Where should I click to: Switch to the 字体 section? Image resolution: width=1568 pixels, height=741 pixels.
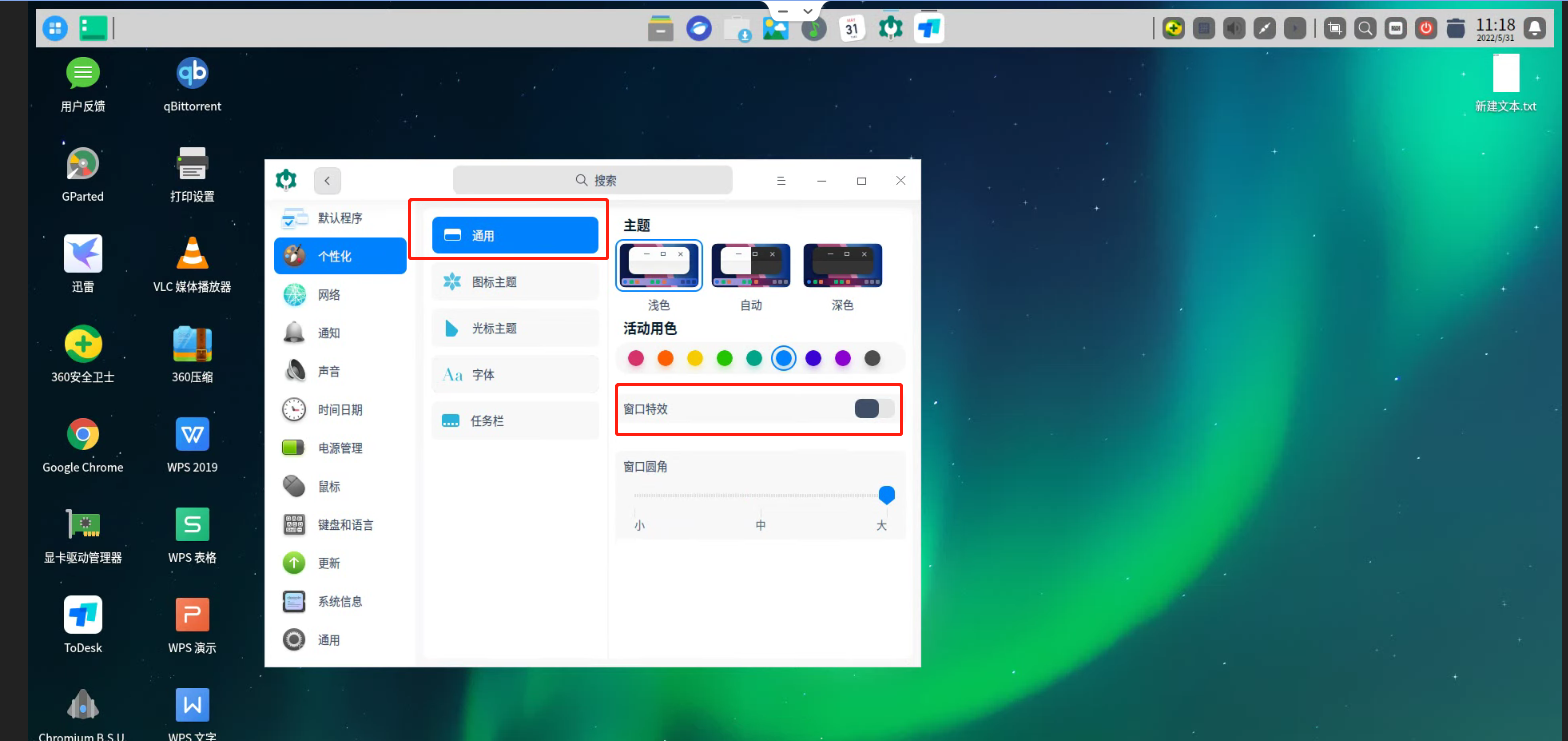click(x=515, y=375)
